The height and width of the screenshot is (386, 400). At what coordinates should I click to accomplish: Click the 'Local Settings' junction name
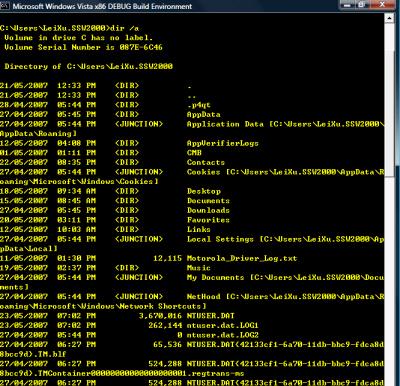coord(220,239)
